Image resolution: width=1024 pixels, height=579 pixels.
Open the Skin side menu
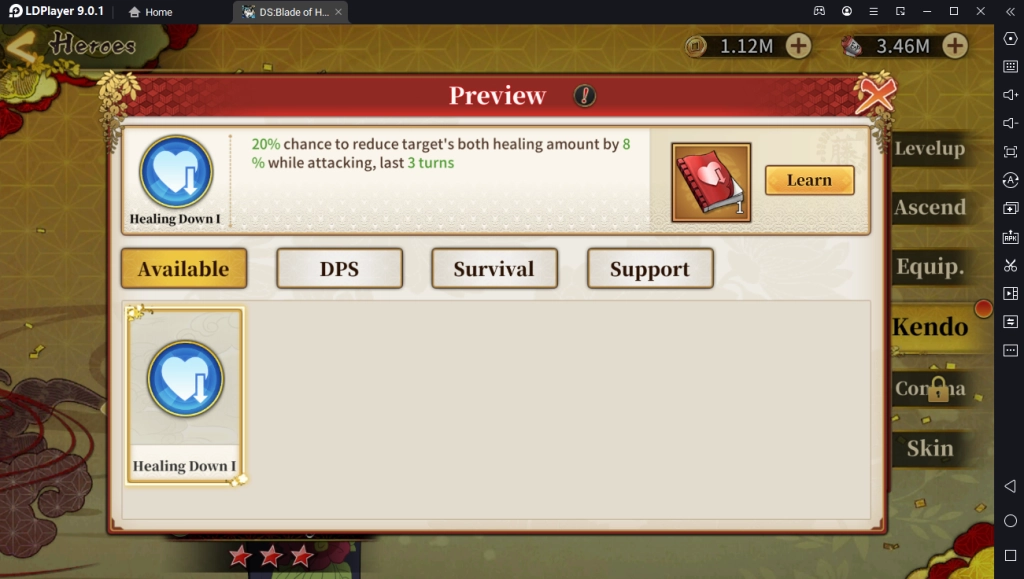930,448
